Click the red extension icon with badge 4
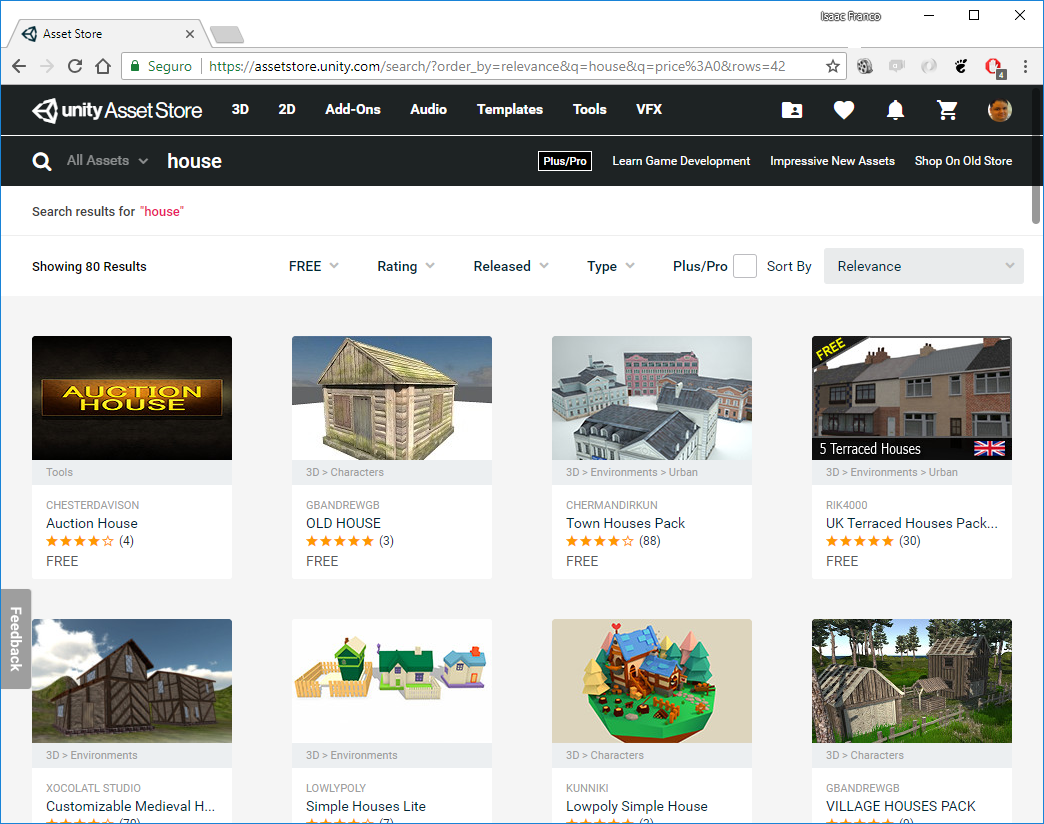This screenshot has height=824, width=1044. (994, 67)
